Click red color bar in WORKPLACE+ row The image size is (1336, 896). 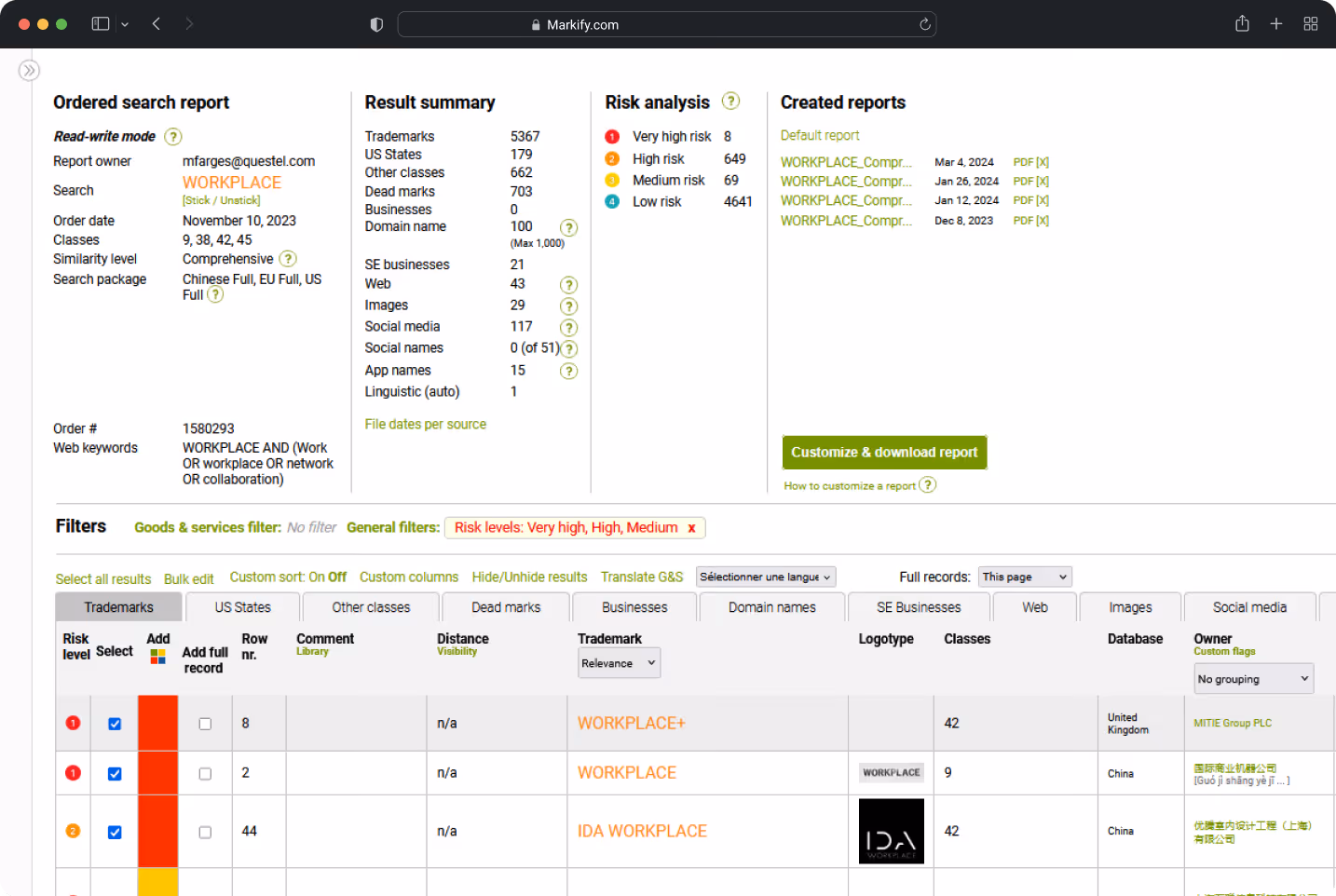click(x=158, y=723)
